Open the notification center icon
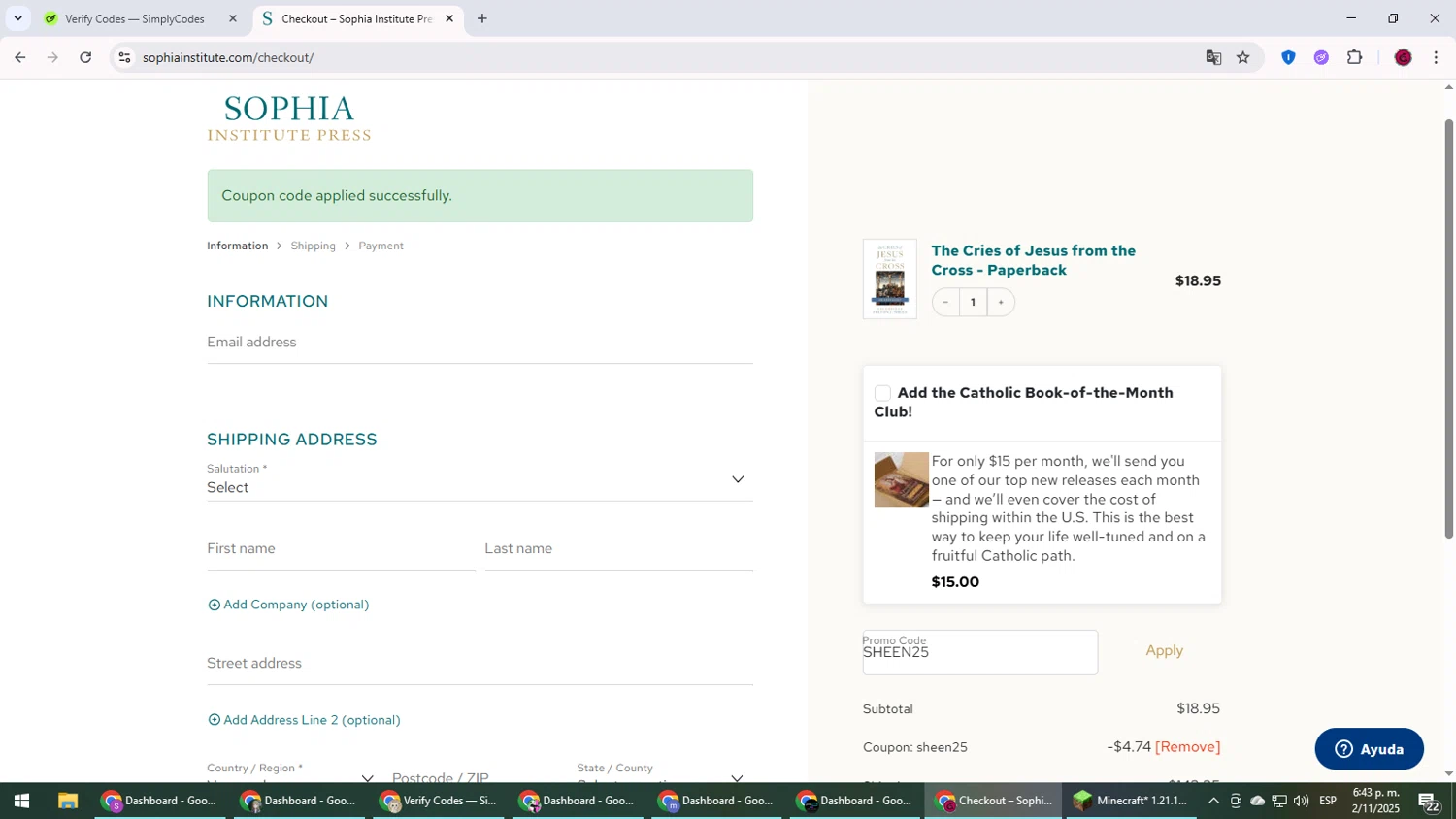Screen dimensions: 1456x819 pyautogui.click(x=1429, y=802)
